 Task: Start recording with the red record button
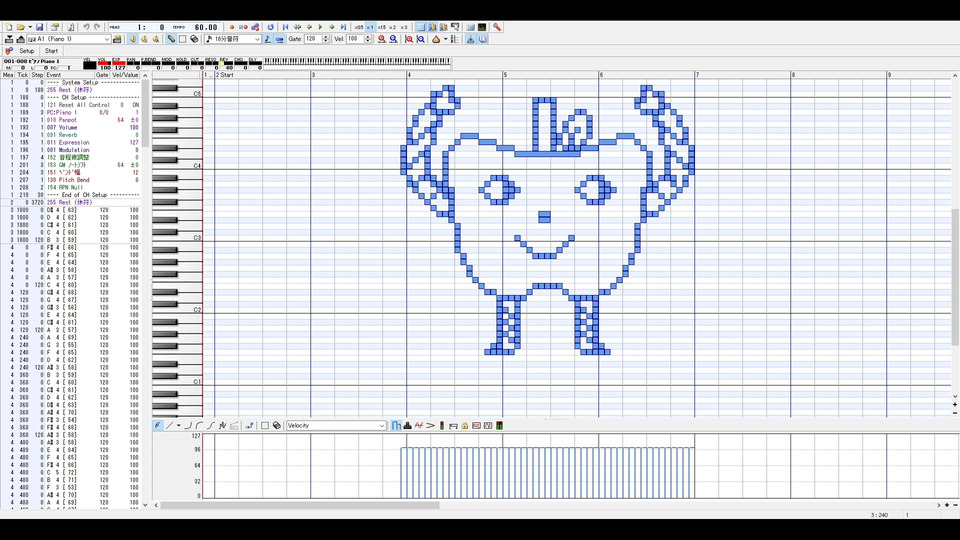pyautogui.click(x=232, y=27)
